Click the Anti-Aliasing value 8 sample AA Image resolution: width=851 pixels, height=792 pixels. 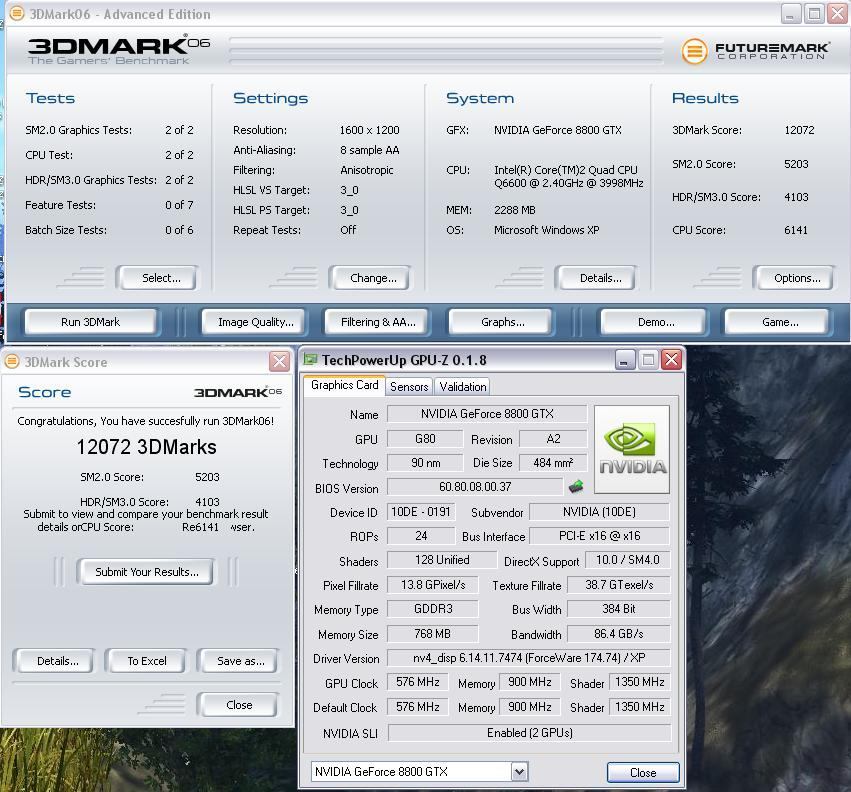point(370,150)
